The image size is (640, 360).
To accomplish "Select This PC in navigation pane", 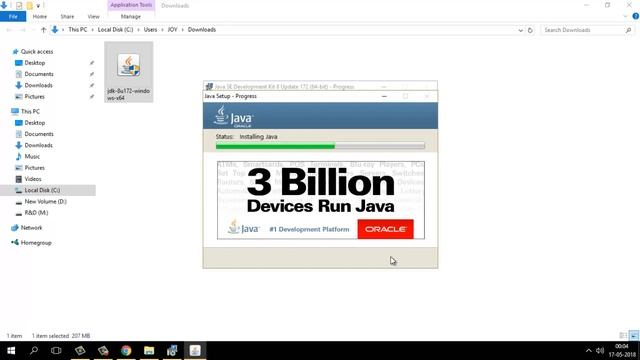I will [x=30, y=111].
